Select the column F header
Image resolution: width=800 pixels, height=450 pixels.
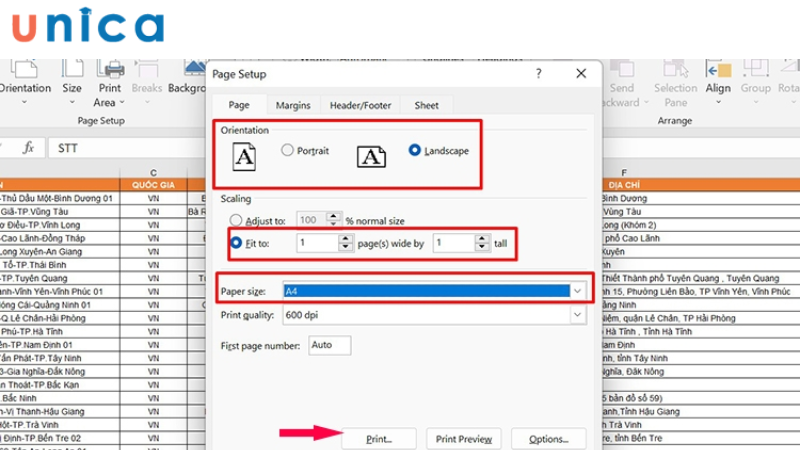623,172
